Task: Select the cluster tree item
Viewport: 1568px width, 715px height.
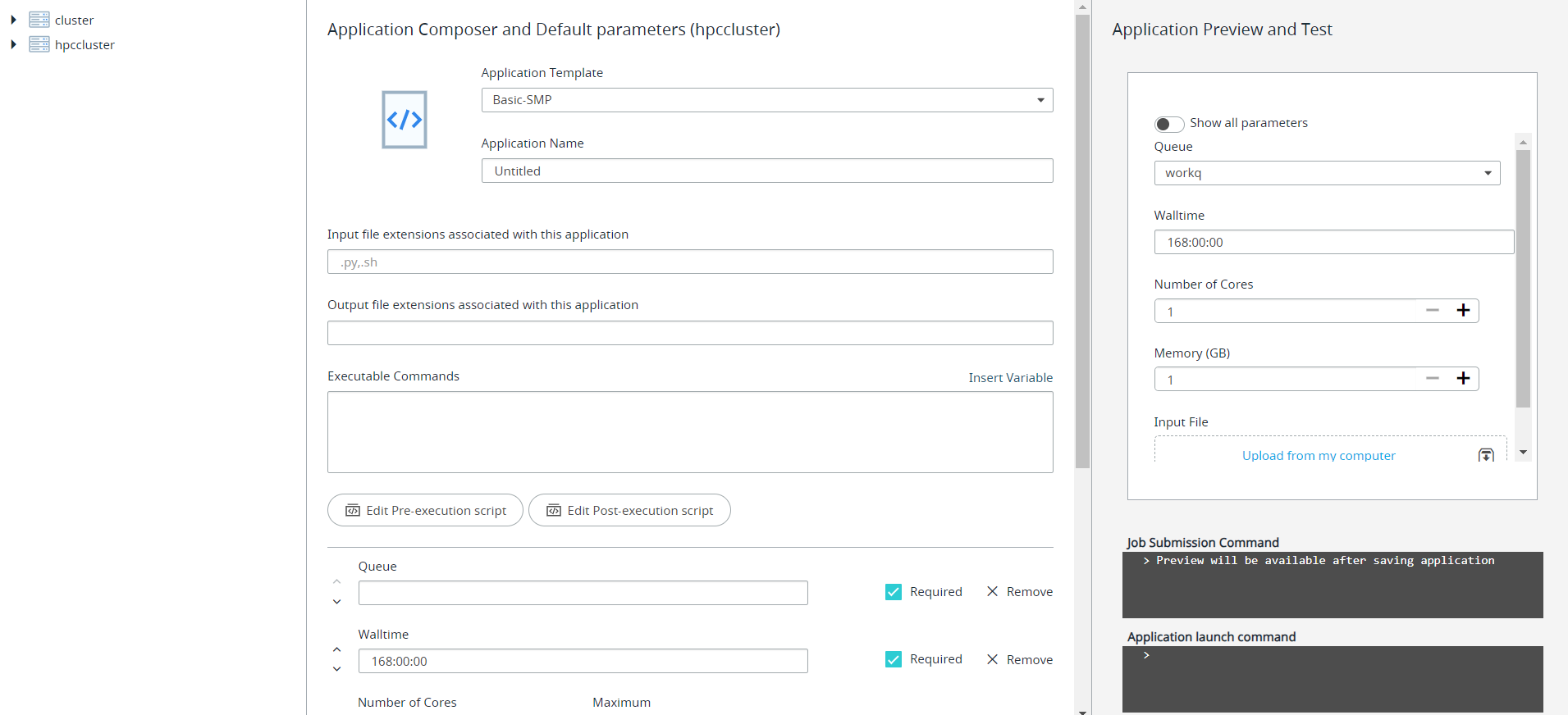Action: tap(74, 20)
